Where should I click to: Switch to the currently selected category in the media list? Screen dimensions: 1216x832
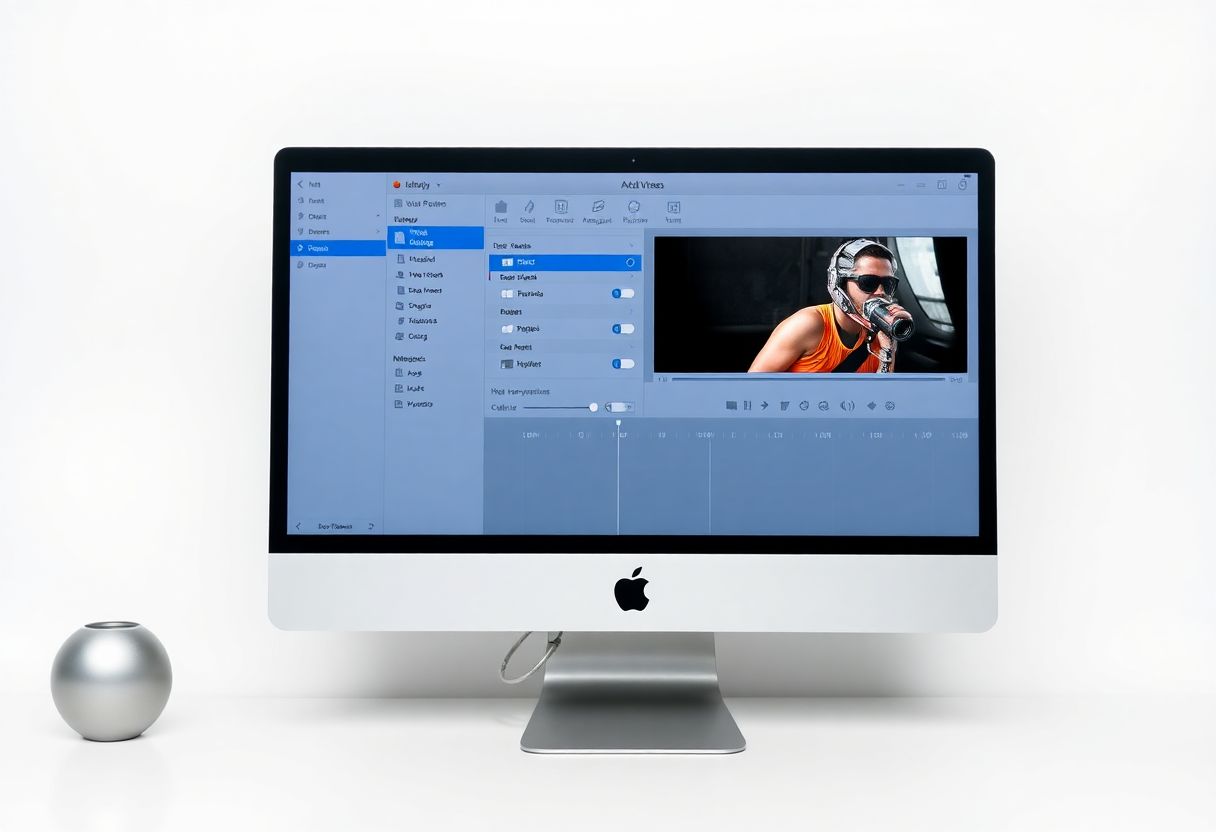pos(434,238)
